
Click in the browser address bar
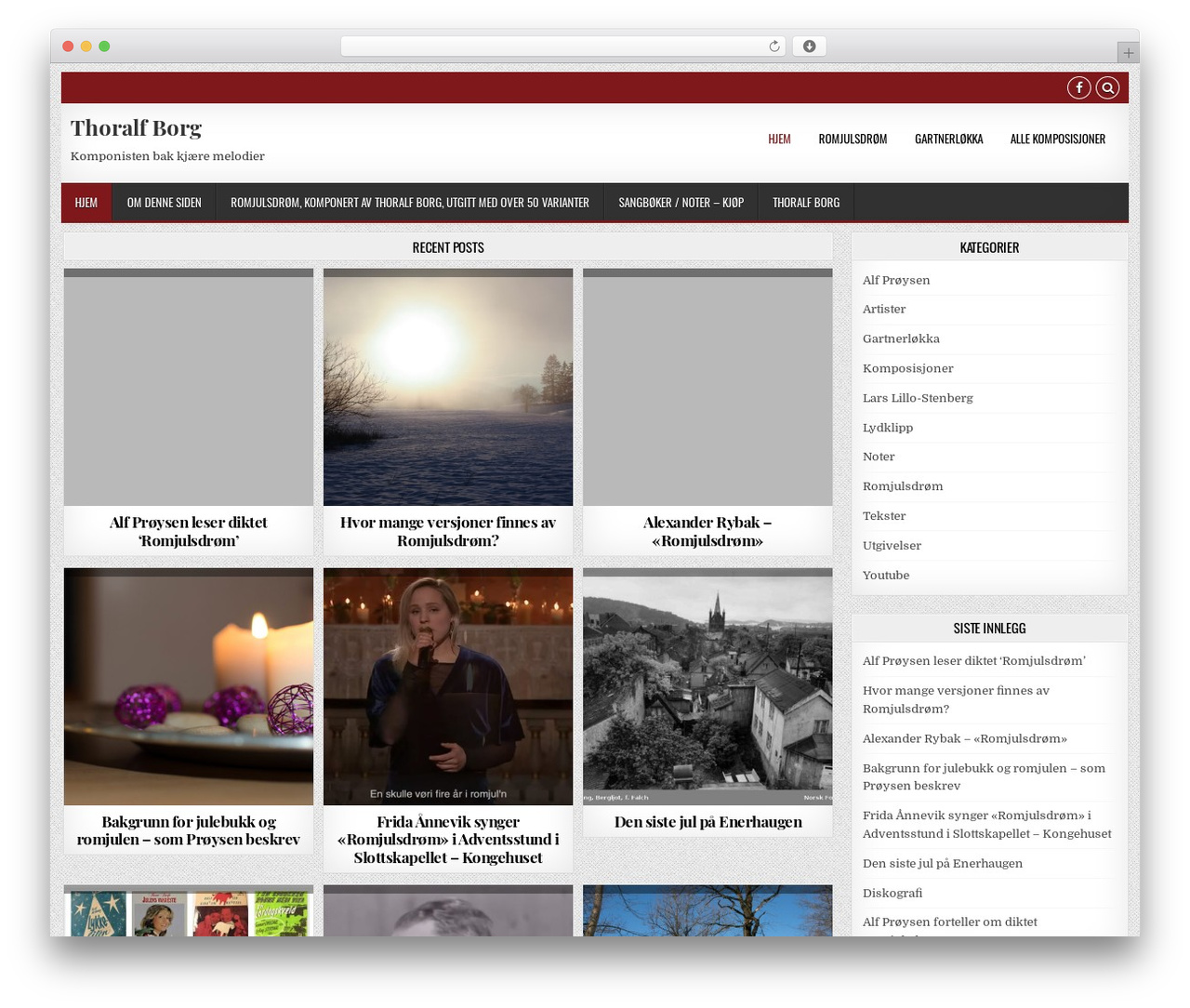pyautogui.click(x=562, y=46)
